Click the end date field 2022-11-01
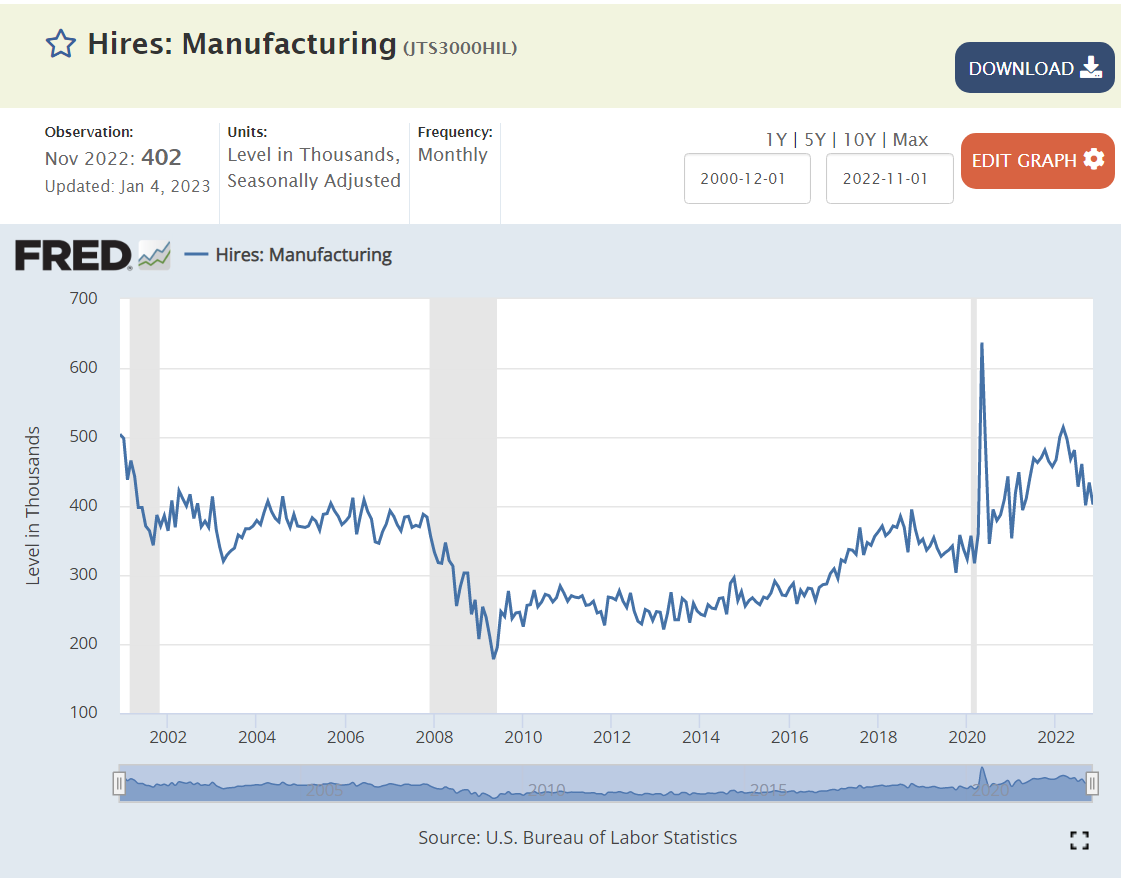1121x878 pixels. [x=889, y=179]
